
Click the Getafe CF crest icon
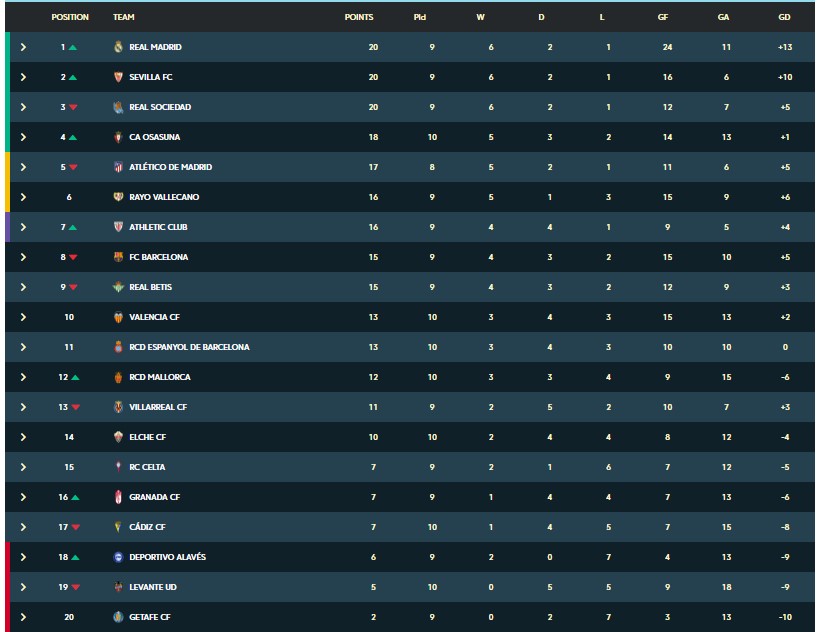(x=118, y=617)
